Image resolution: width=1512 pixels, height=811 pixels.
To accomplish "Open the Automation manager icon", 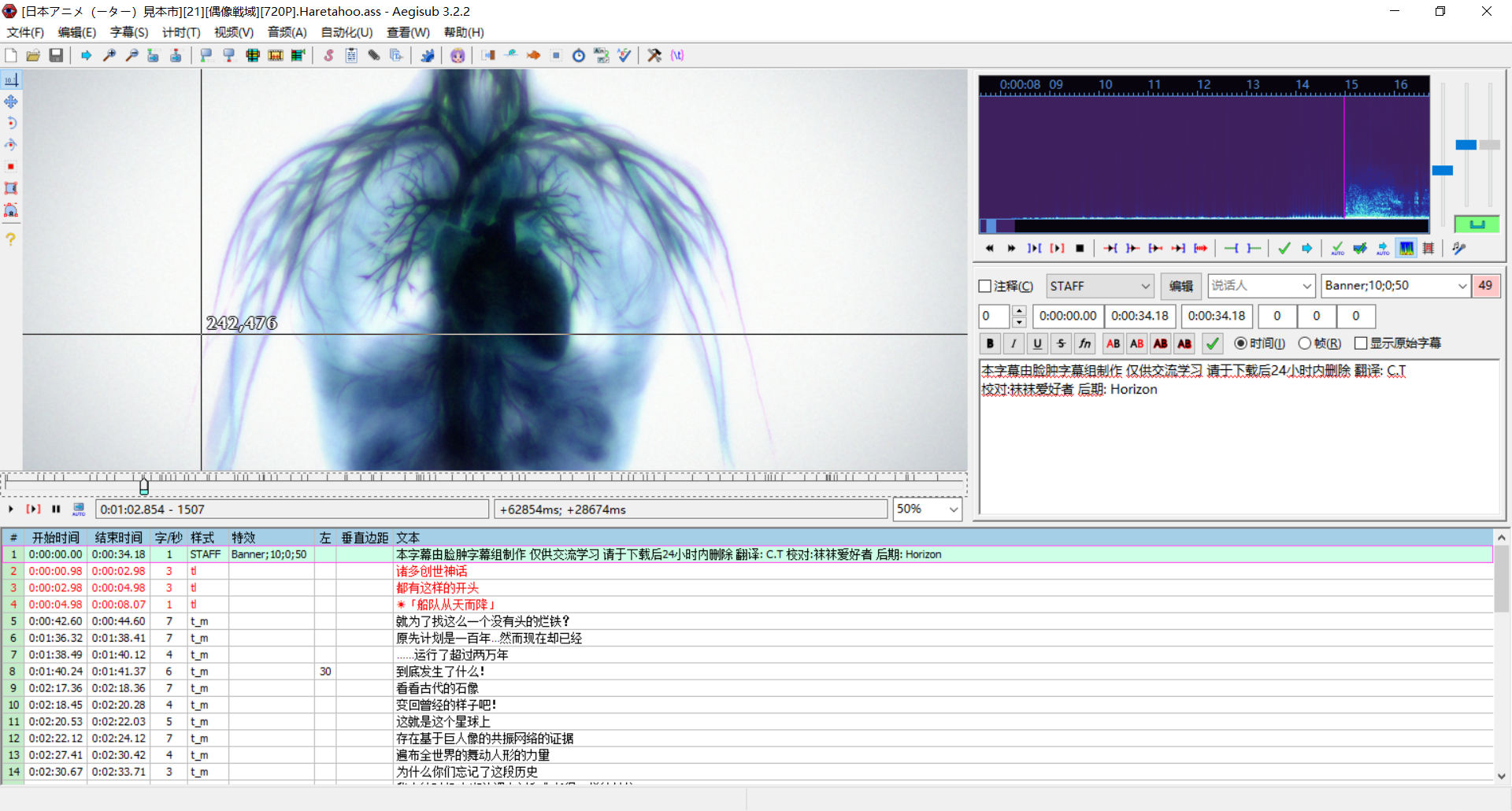I will click(x=428, y=55).
